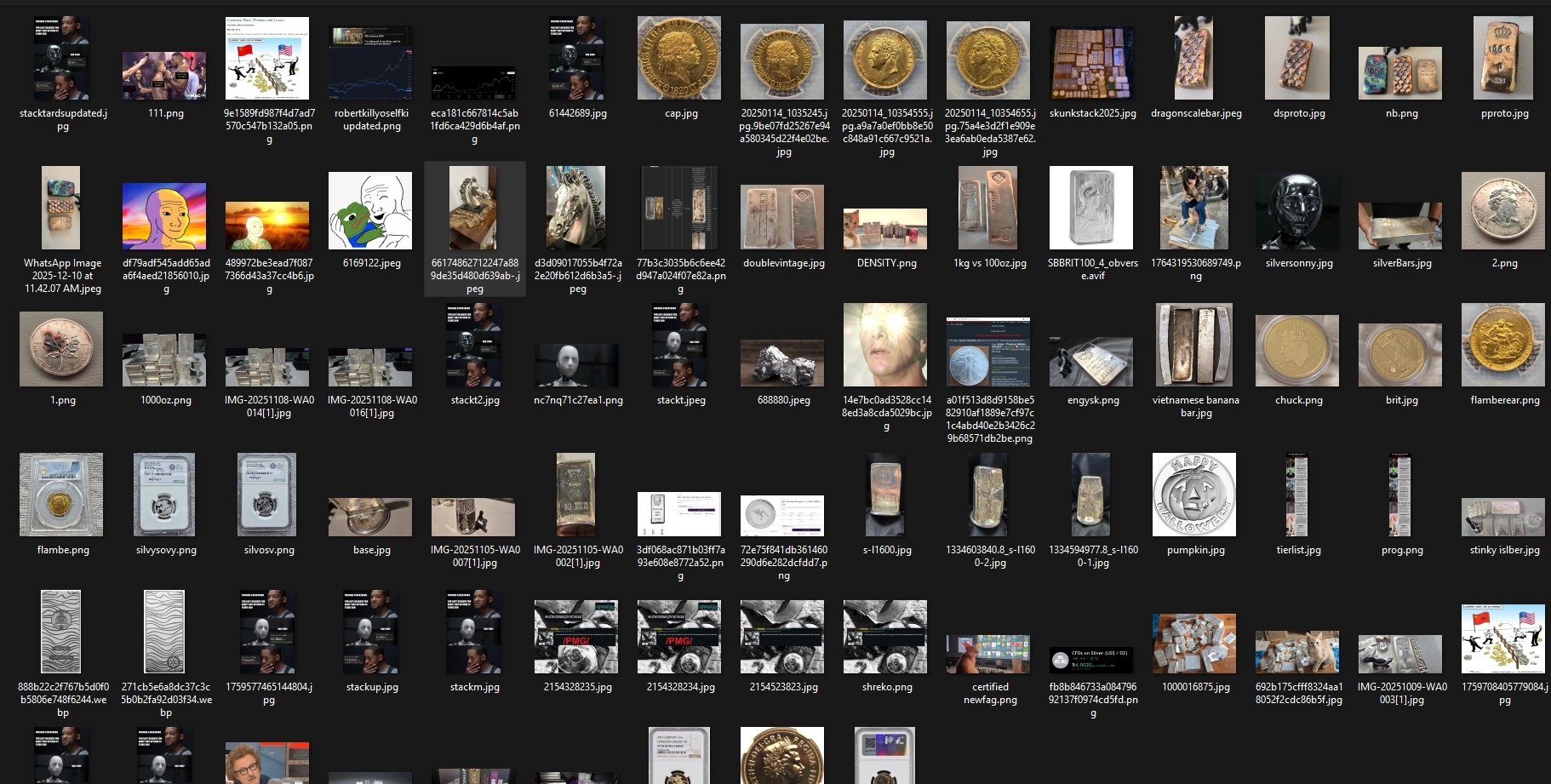This screenshot has height=784, width=1551.
Task: Click the "1759577465144804.jpg" file name
Action: pyautogui.click(x=269, y=694)
